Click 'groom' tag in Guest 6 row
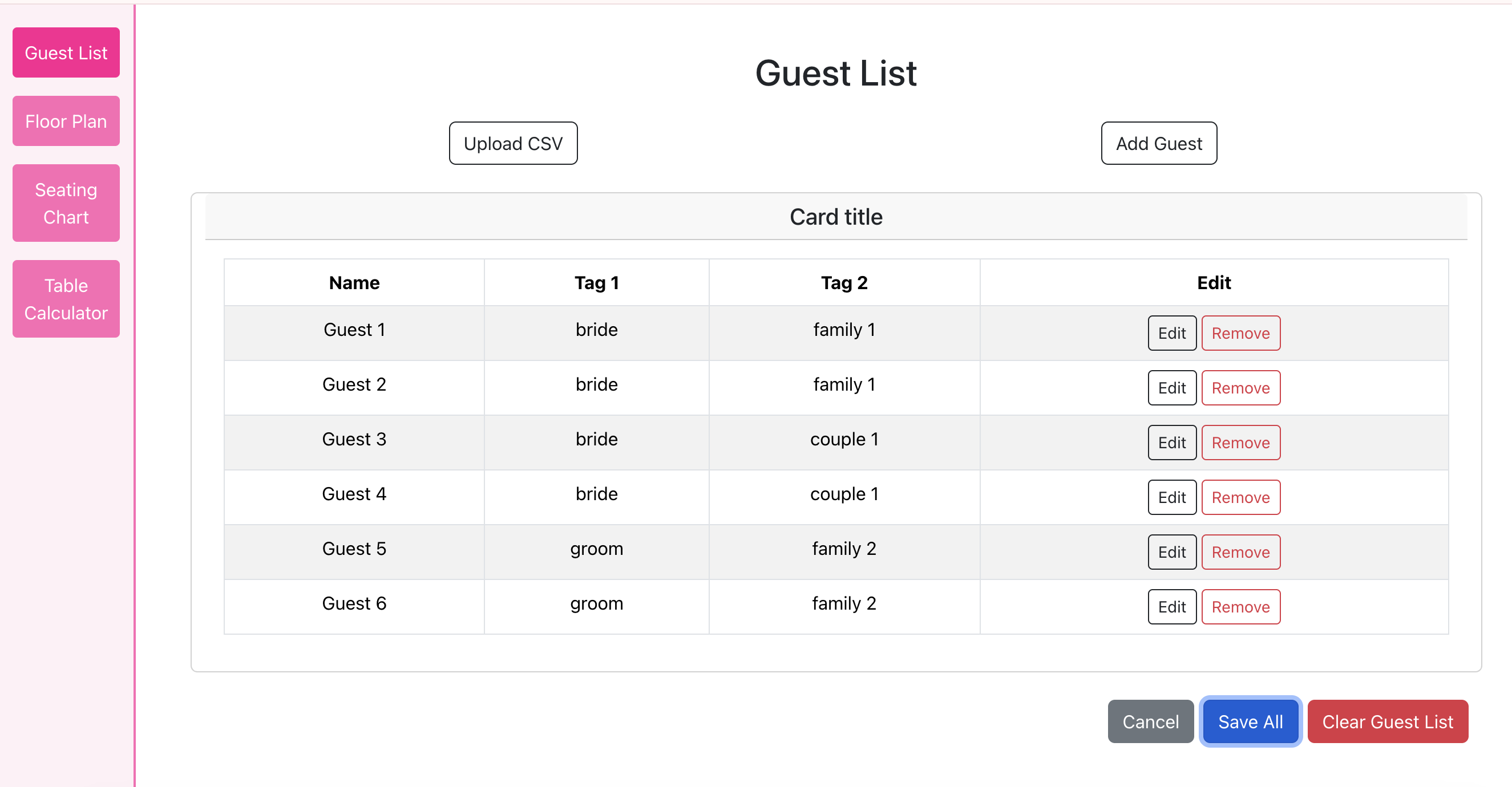Screen dimensions: 1512x787 pos(596,603)
